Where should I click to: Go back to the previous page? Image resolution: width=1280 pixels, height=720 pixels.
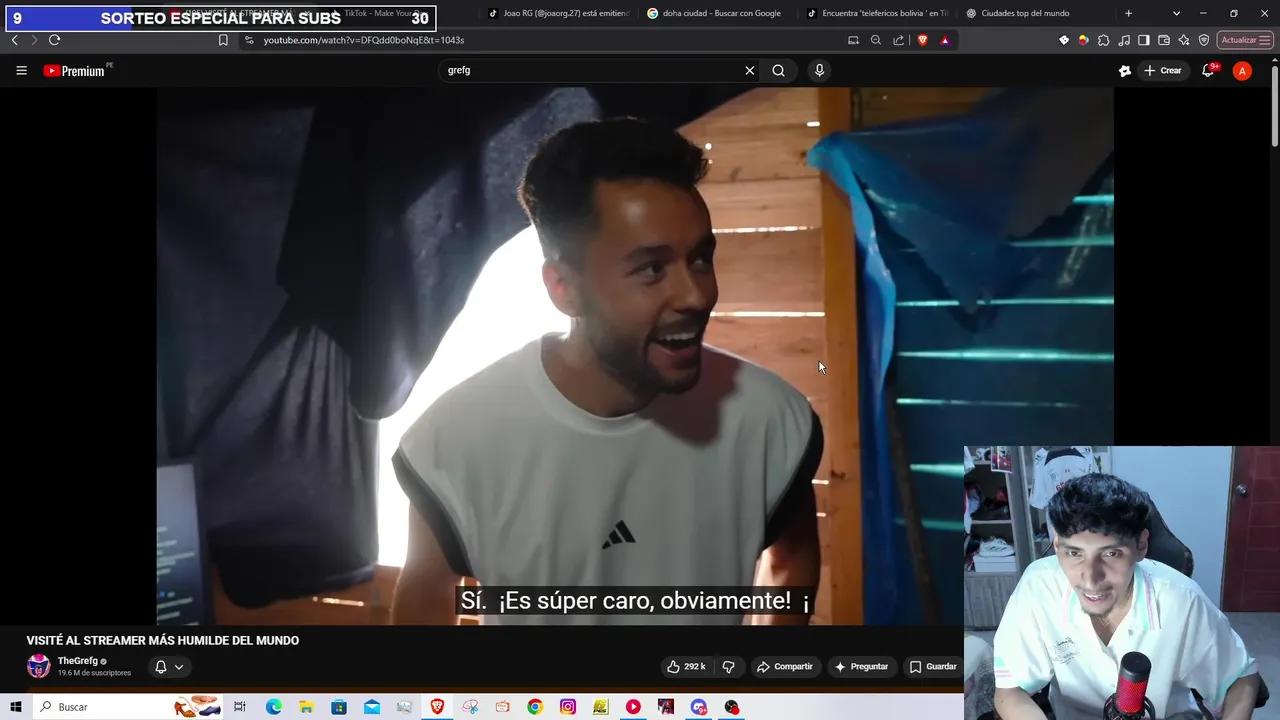(x=14, y=40)
